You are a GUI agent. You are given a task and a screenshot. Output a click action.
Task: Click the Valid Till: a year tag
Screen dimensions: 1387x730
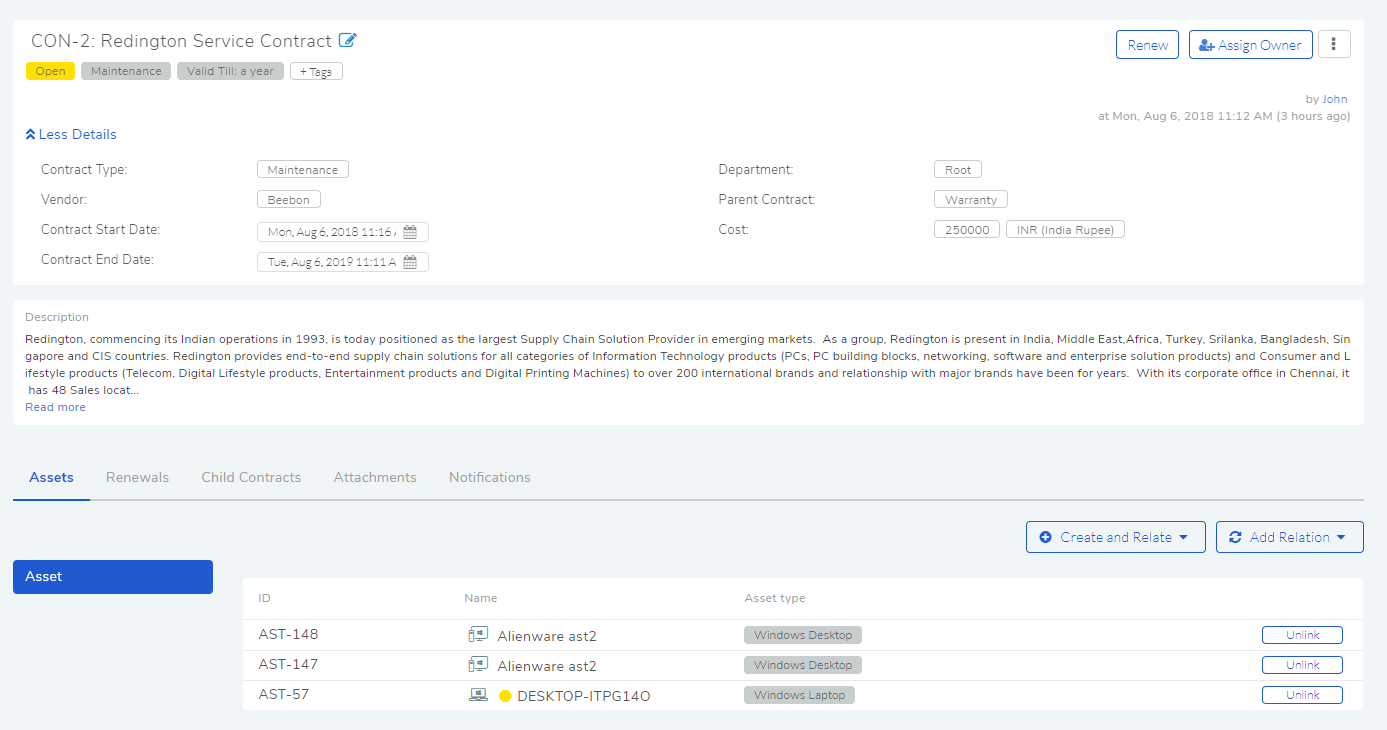(x=230, y=71)
